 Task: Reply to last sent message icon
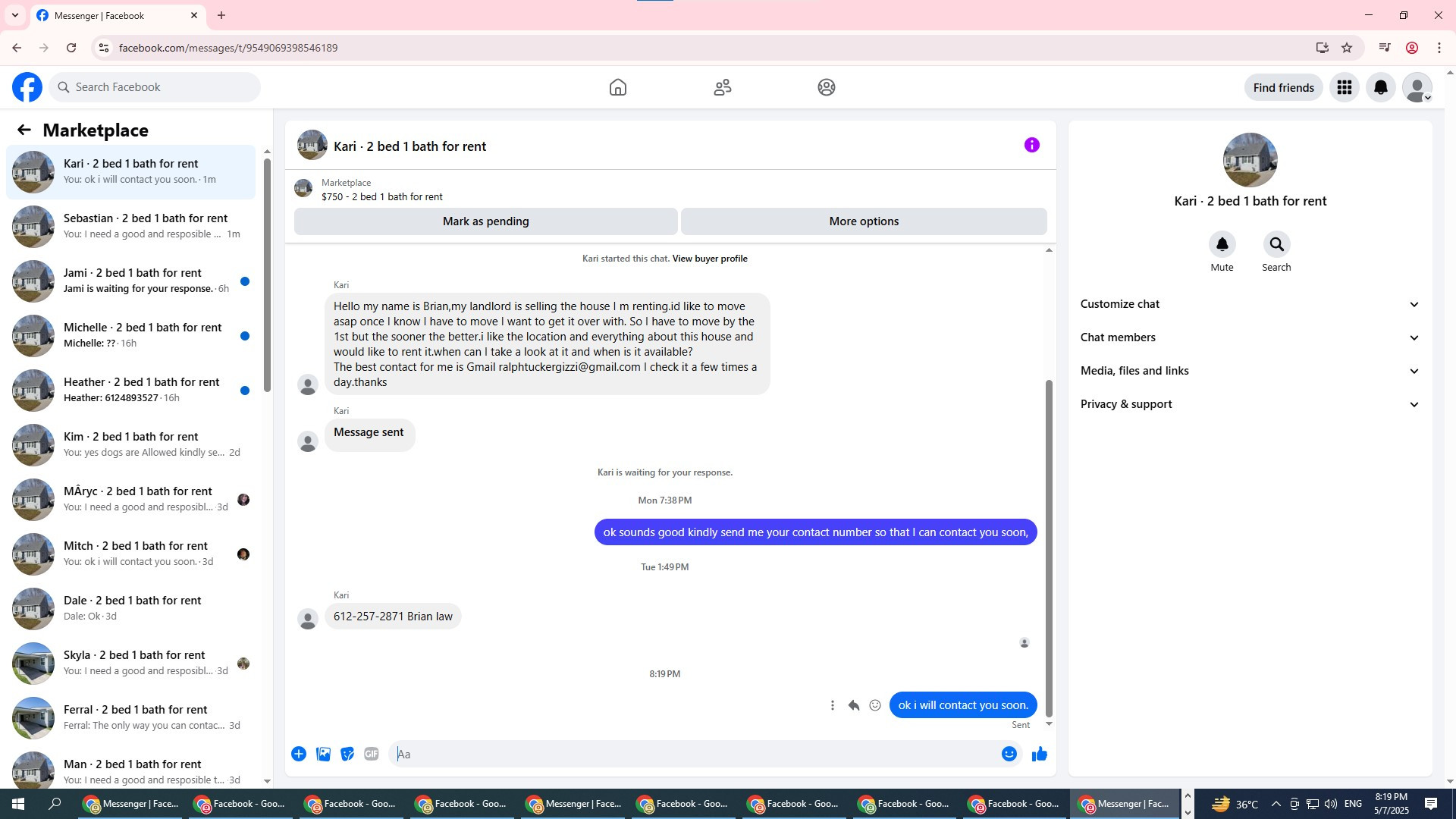coord(854,705)
